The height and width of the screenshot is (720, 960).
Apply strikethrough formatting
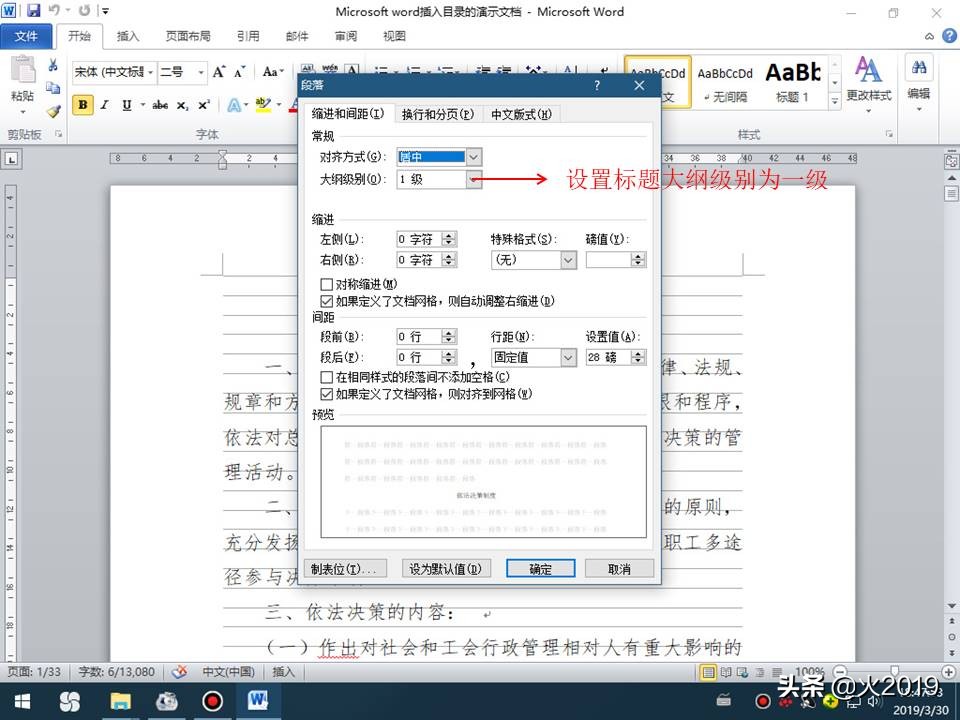pos(160,104)
